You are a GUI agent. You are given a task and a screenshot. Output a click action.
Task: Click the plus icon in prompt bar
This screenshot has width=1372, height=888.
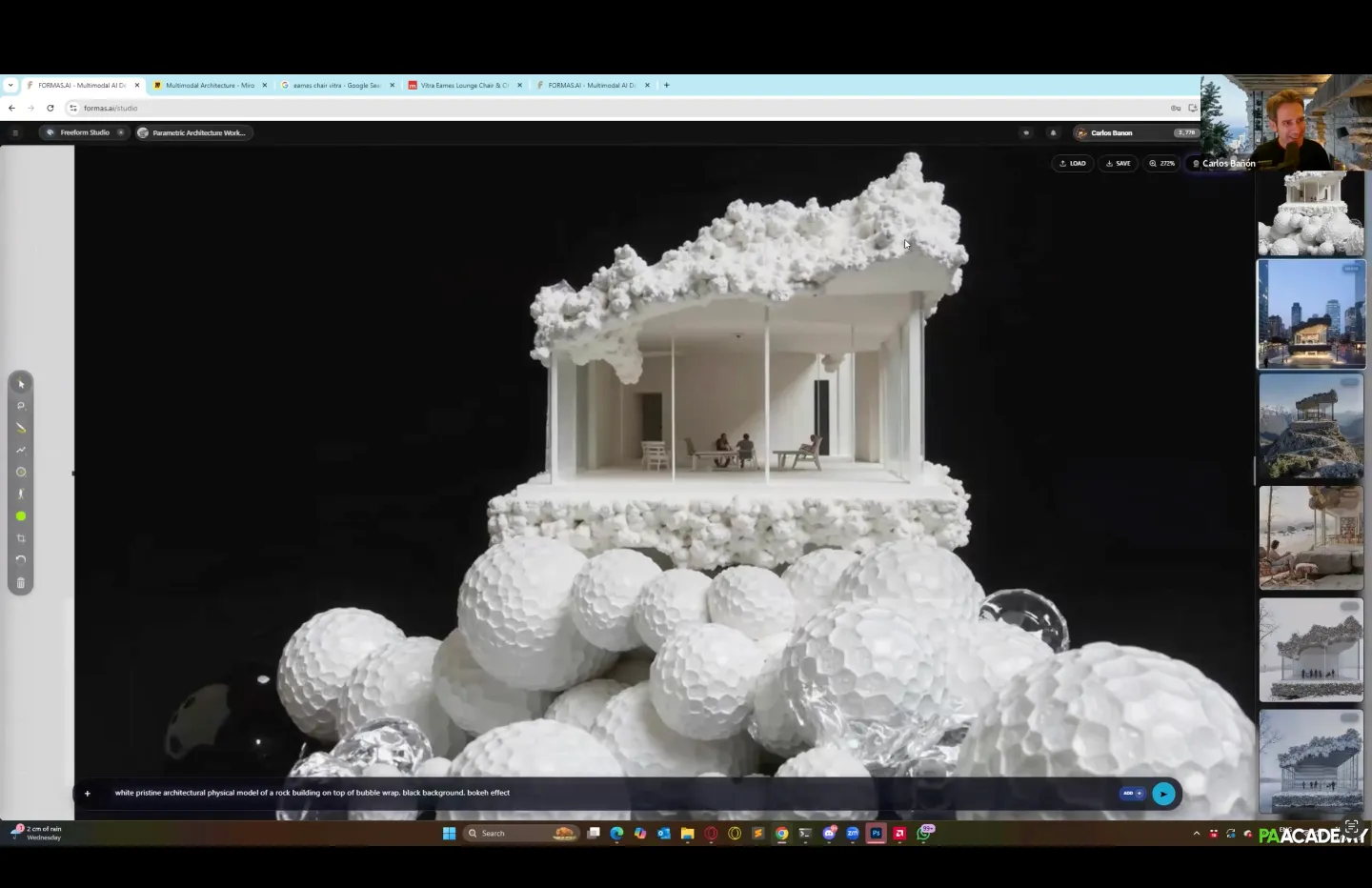pos(88,794)
